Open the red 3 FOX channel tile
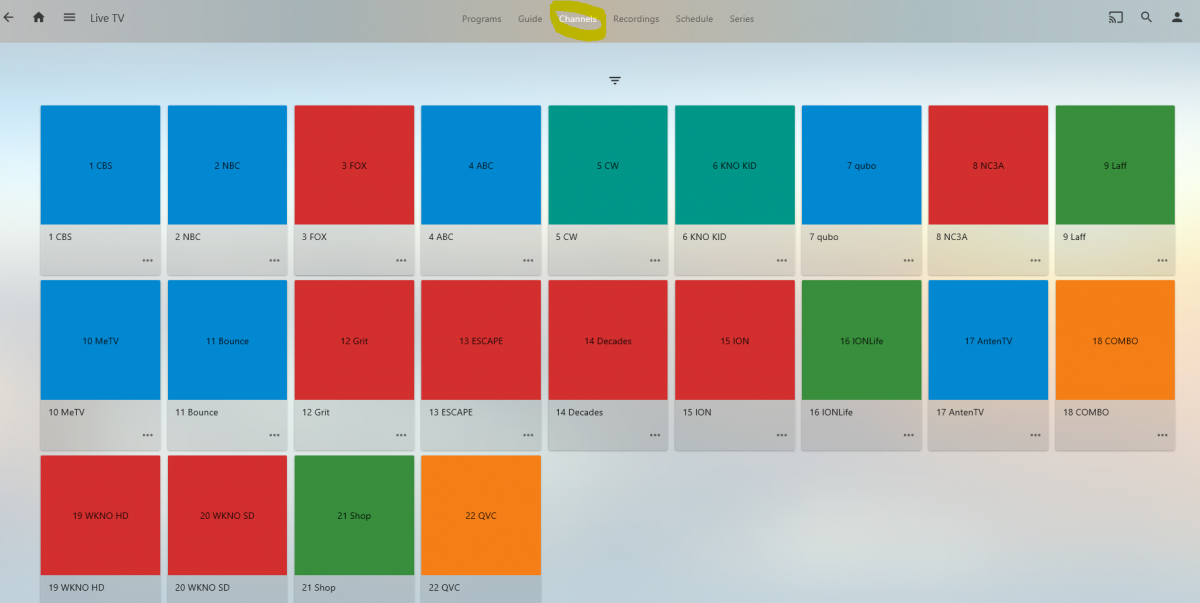 click(x=354, y=165)
